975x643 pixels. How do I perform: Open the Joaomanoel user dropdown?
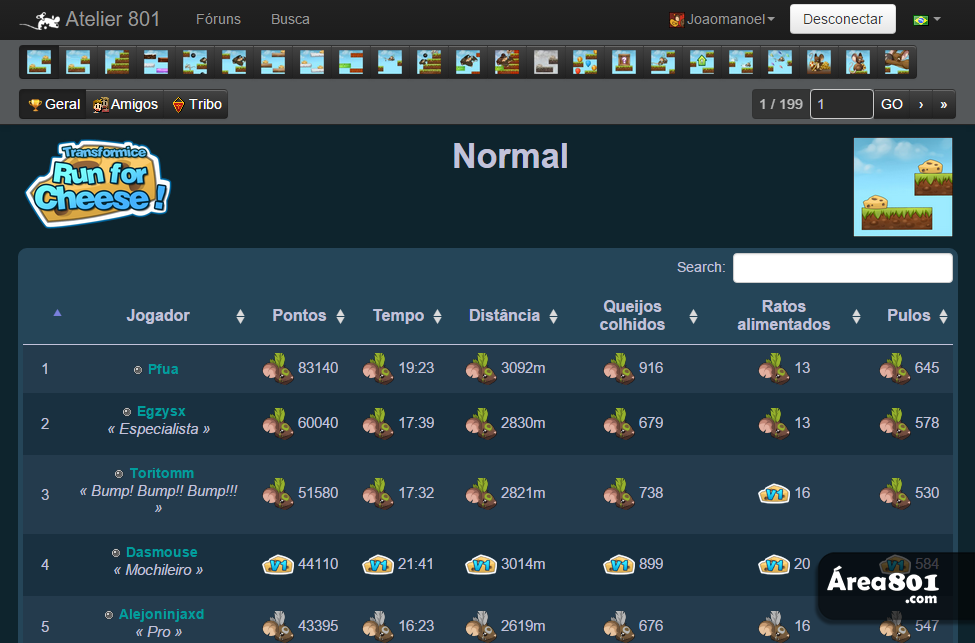[722, 19]
